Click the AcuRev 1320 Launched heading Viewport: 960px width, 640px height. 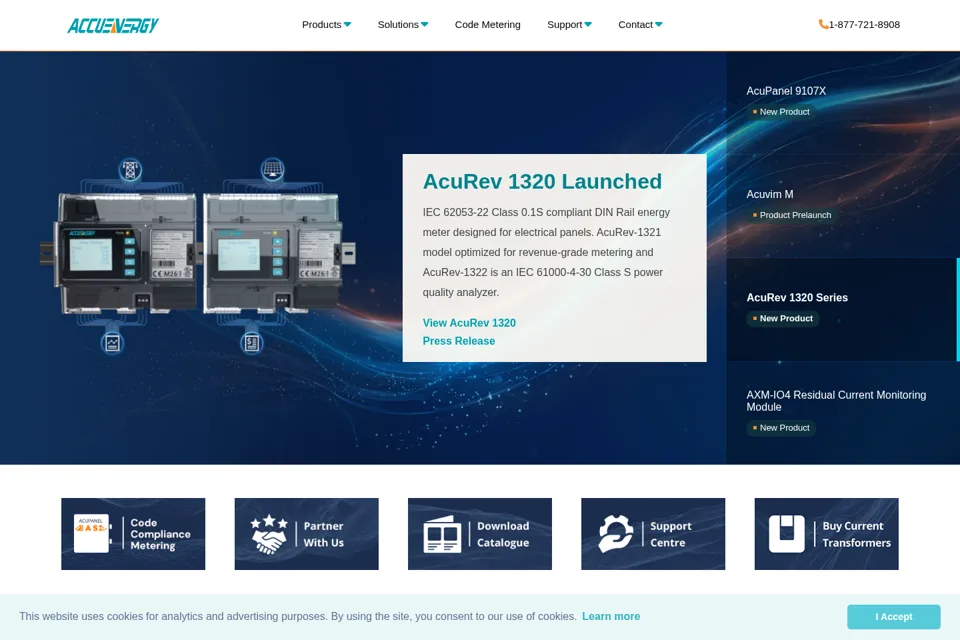(542, 181)
